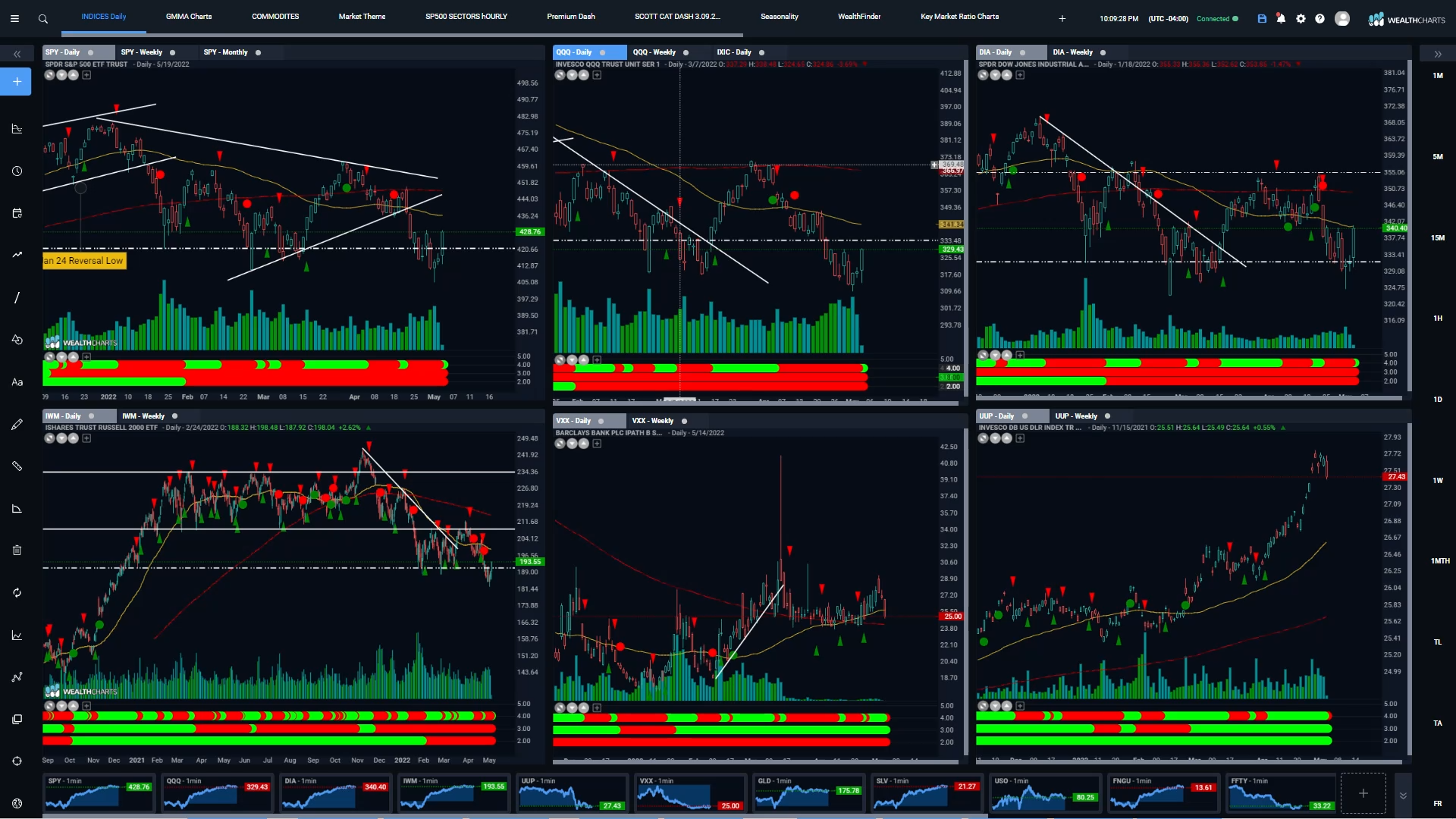Open the help question mark icon
Screen dimensions: 1456x819
(x=1319, y=19)
